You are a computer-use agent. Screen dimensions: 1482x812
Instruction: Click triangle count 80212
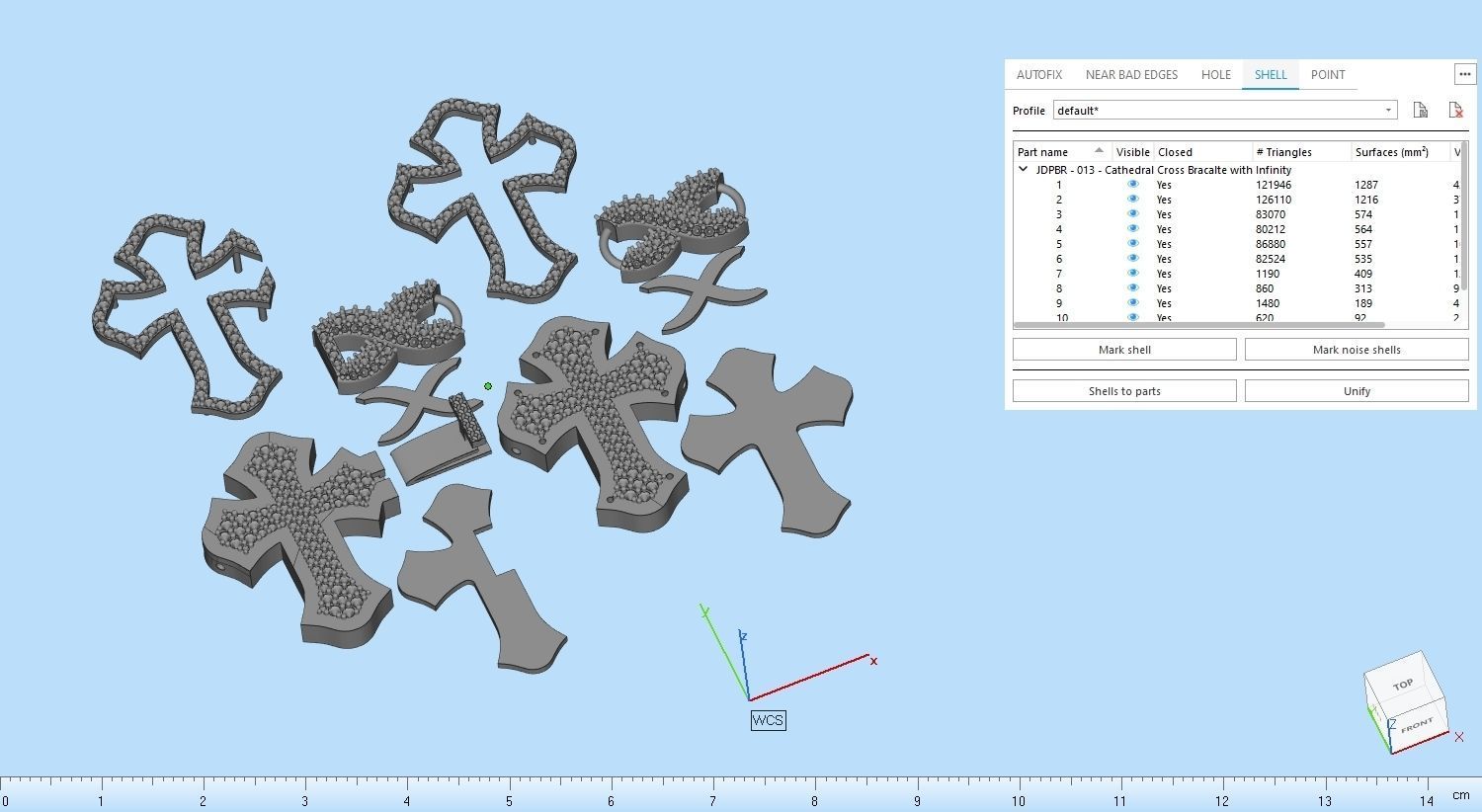(1271, 229)
